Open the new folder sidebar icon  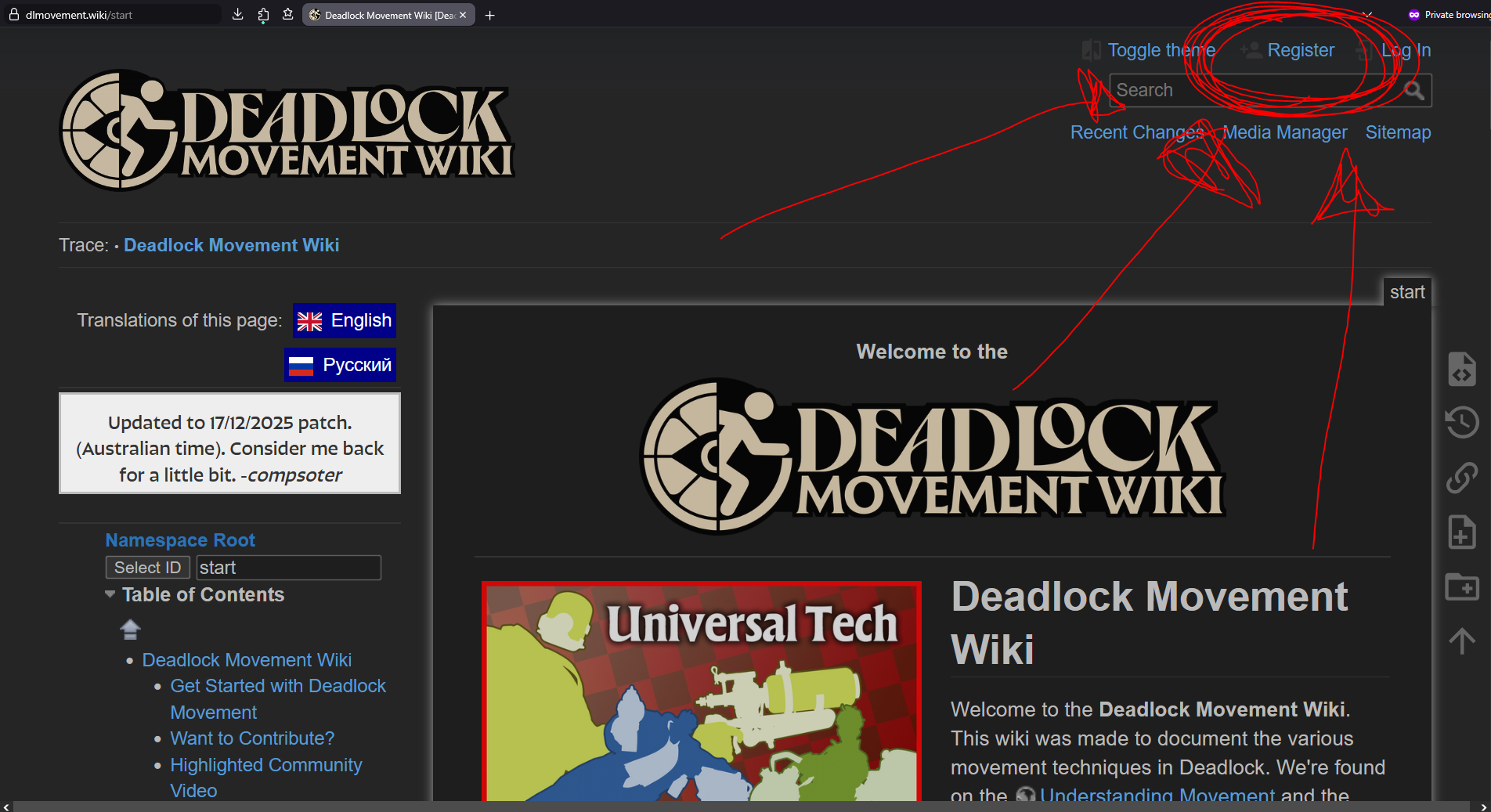point(1461,588)
